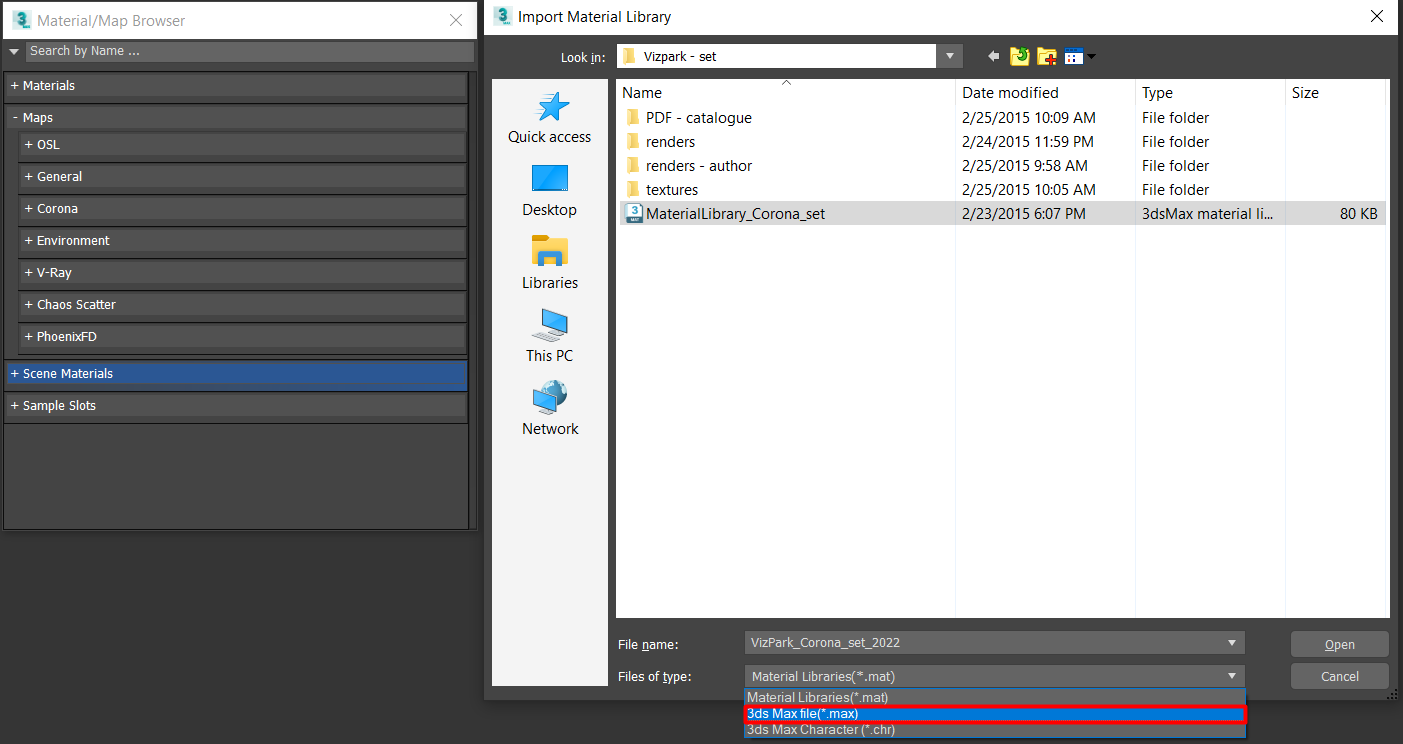Click the 3ds Max icon in Material/Map Browser title
The height and width of the screenshot is (744, 1403).
[21, 20]
